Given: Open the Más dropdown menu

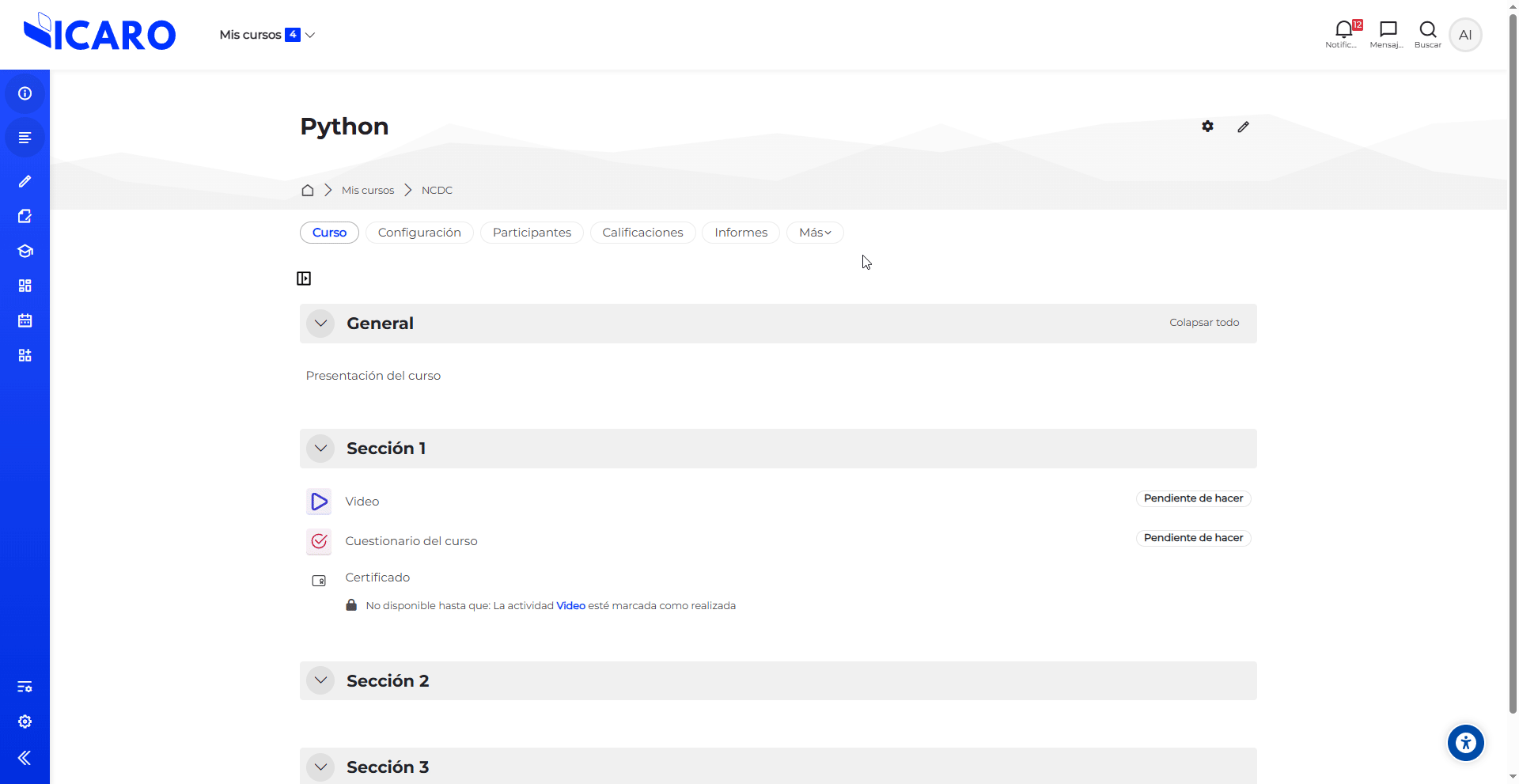Looking at the screenshot, I should [x=814, y=233].
